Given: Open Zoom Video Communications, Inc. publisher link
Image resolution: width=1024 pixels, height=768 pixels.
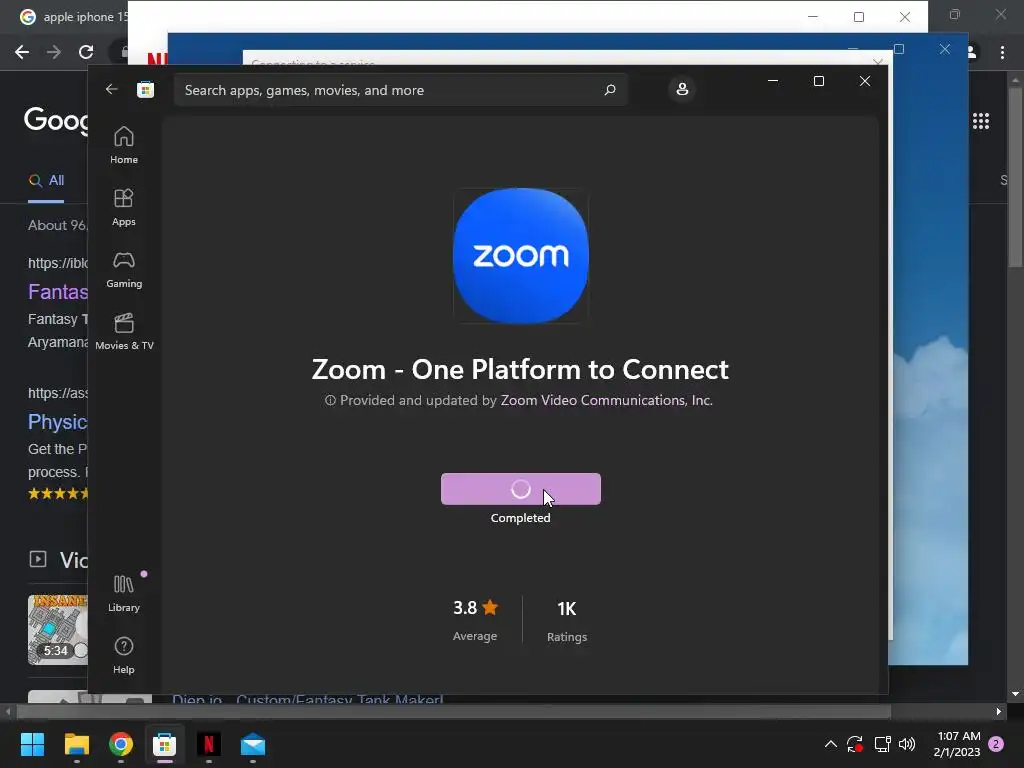Looking at the screenshot, I should pyautogui.click(x=606, y=400).
